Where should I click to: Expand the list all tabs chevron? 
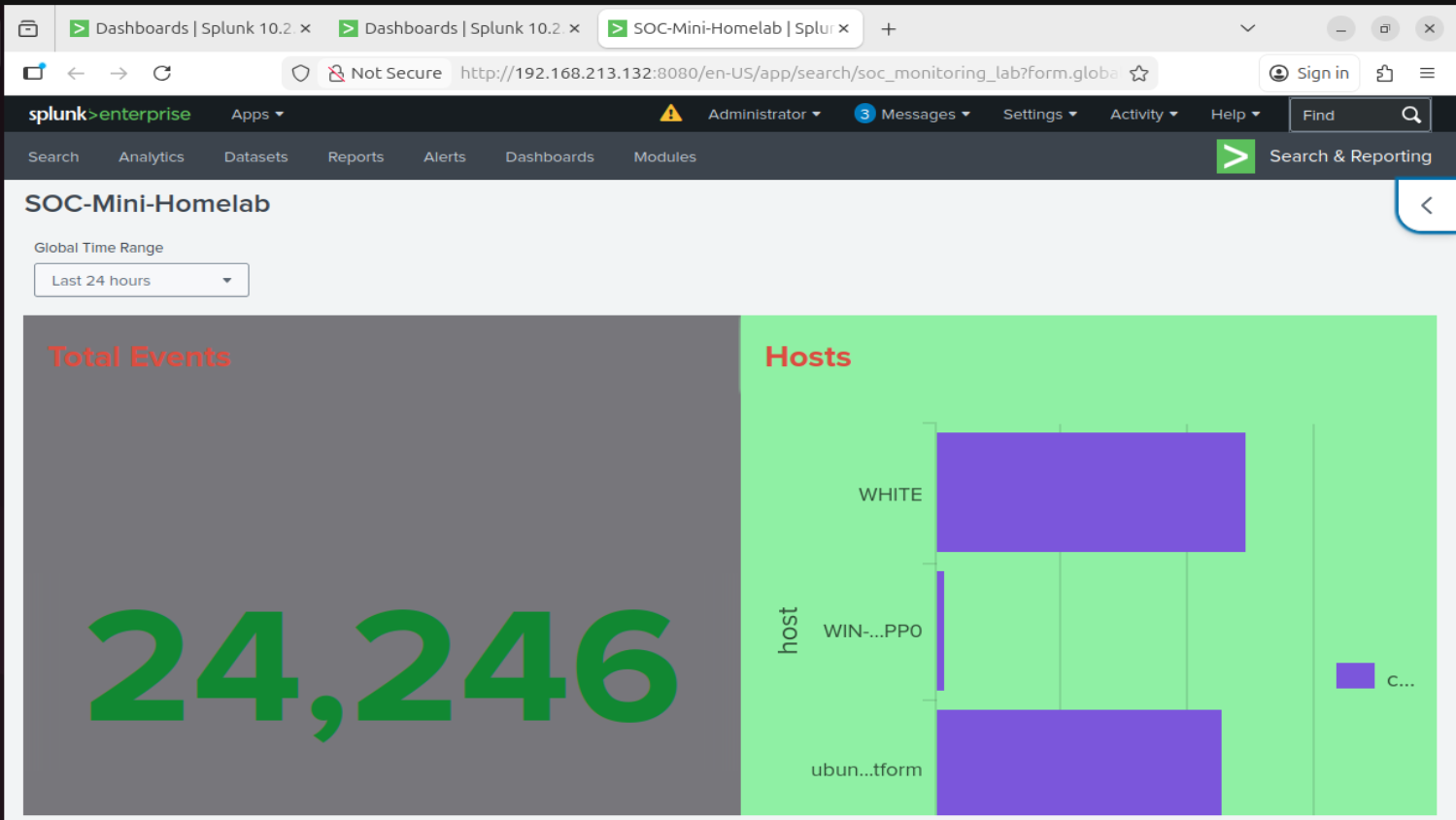(x=1248, y=28)
